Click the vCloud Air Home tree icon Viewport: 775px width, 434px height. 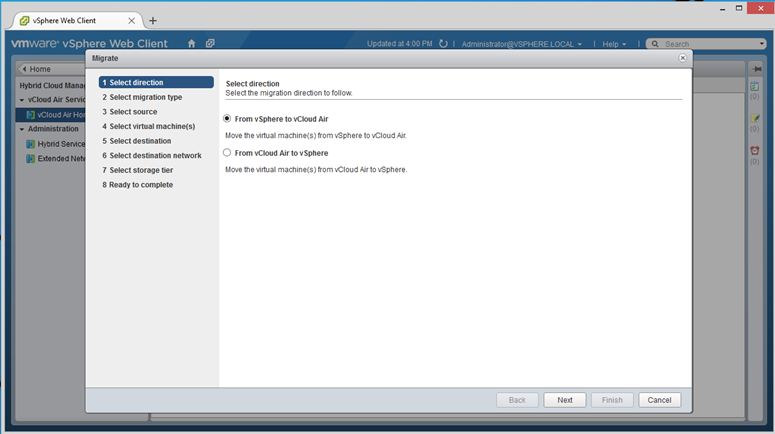(31, 115)
